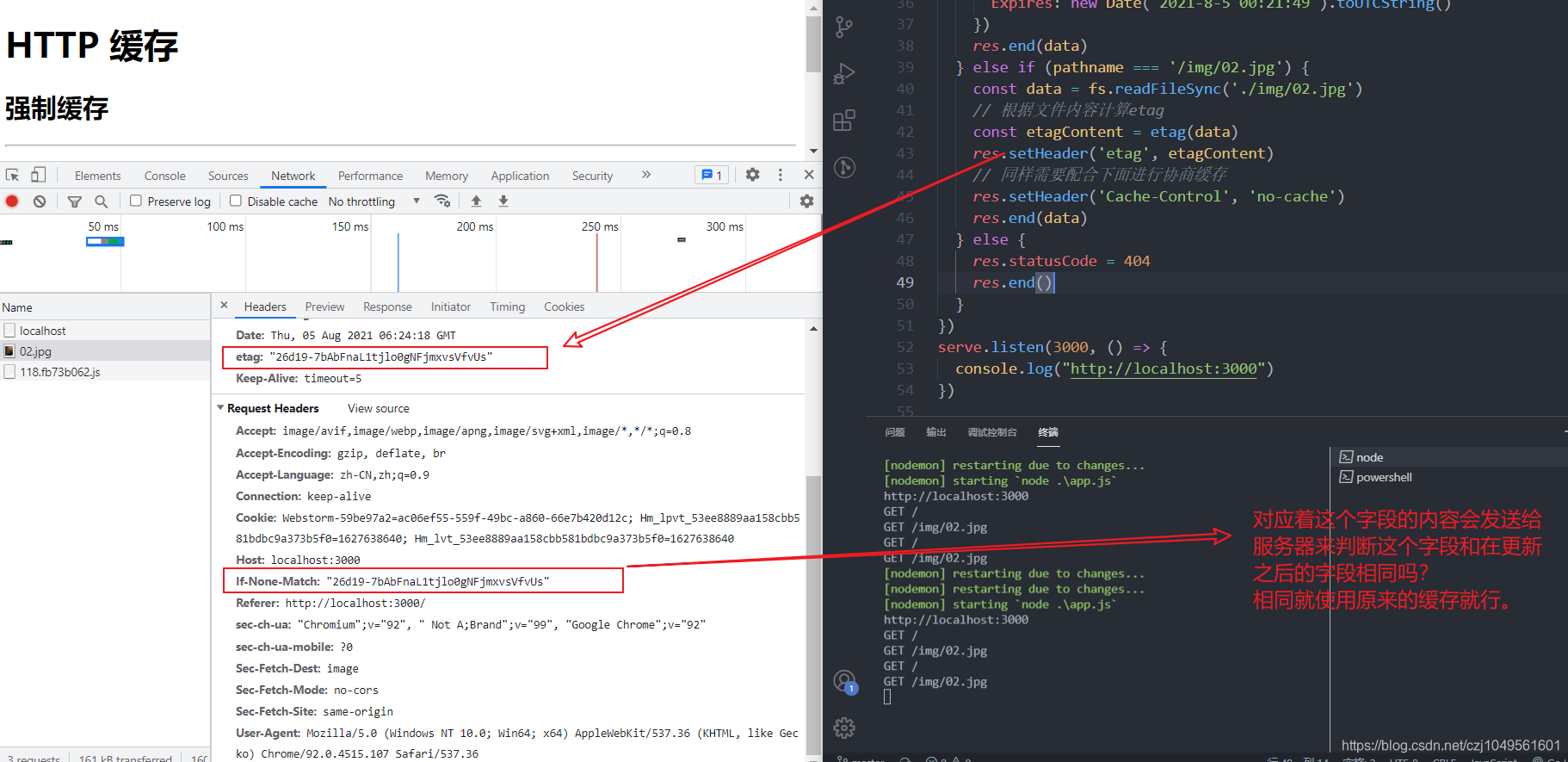Open the timeline activity bar icon in VS Code
This screenshot has width=1568, height=762.
coord(844,167)
